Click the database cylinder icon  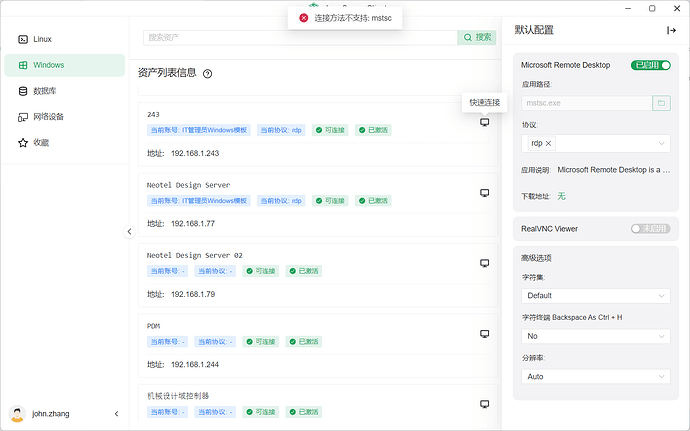click(x=23, y=91)
